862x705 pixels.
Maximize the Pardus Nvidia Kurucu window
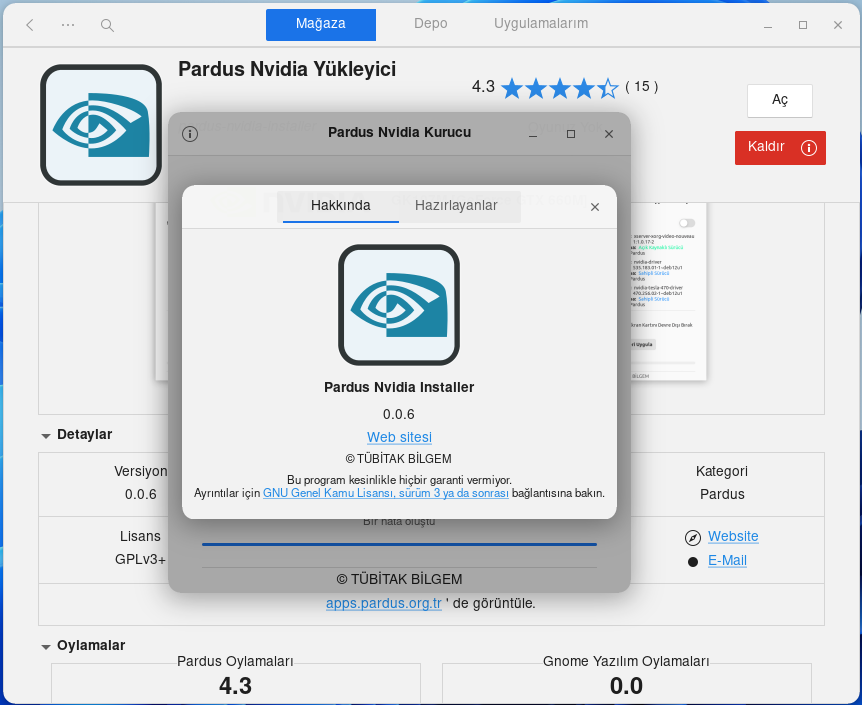coord(571,134)
